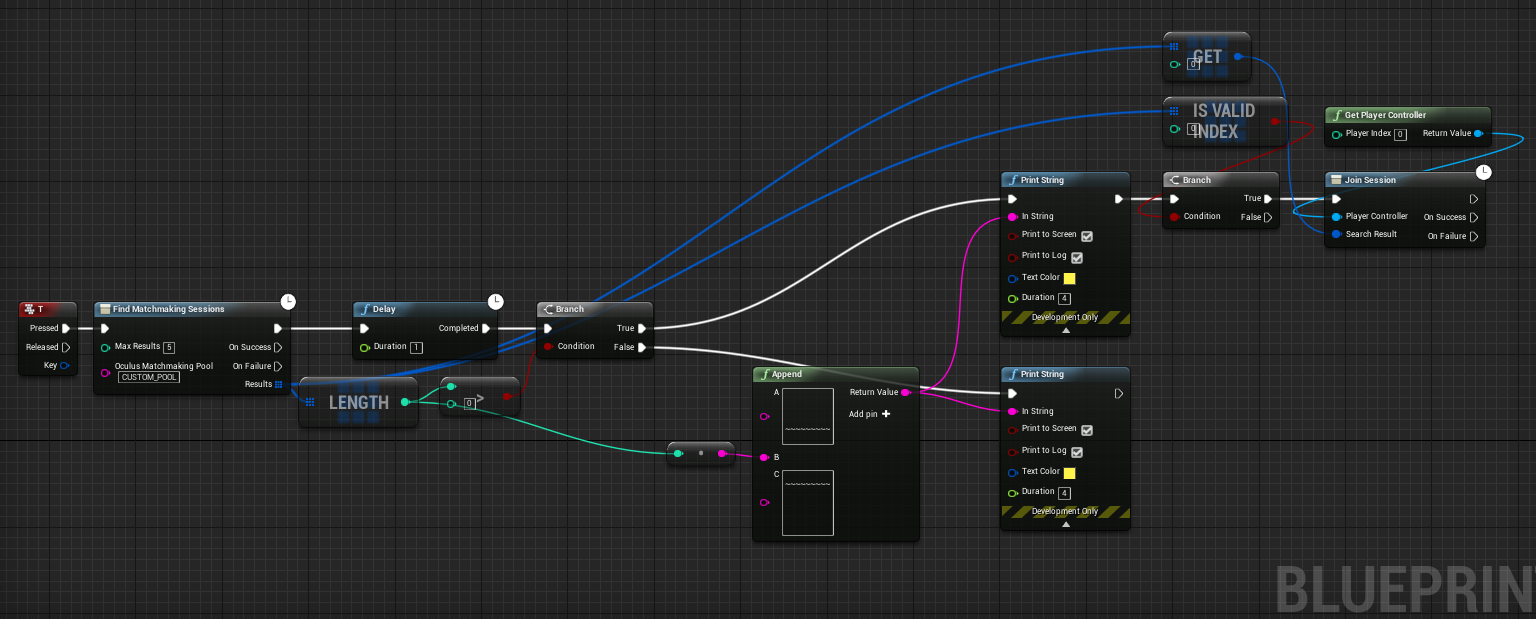Select the Find Matchmaking Sessions node title icon
This screenshot has width=1536, height=619.
(x=105, y=309)
